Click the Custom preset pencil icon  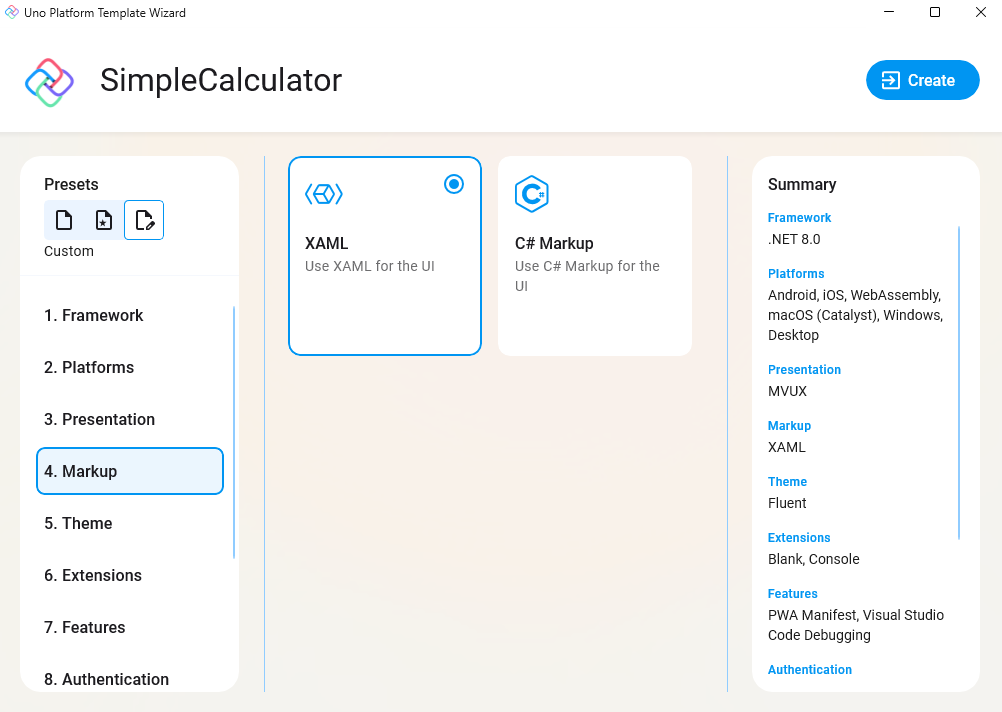tap(143, 219)
